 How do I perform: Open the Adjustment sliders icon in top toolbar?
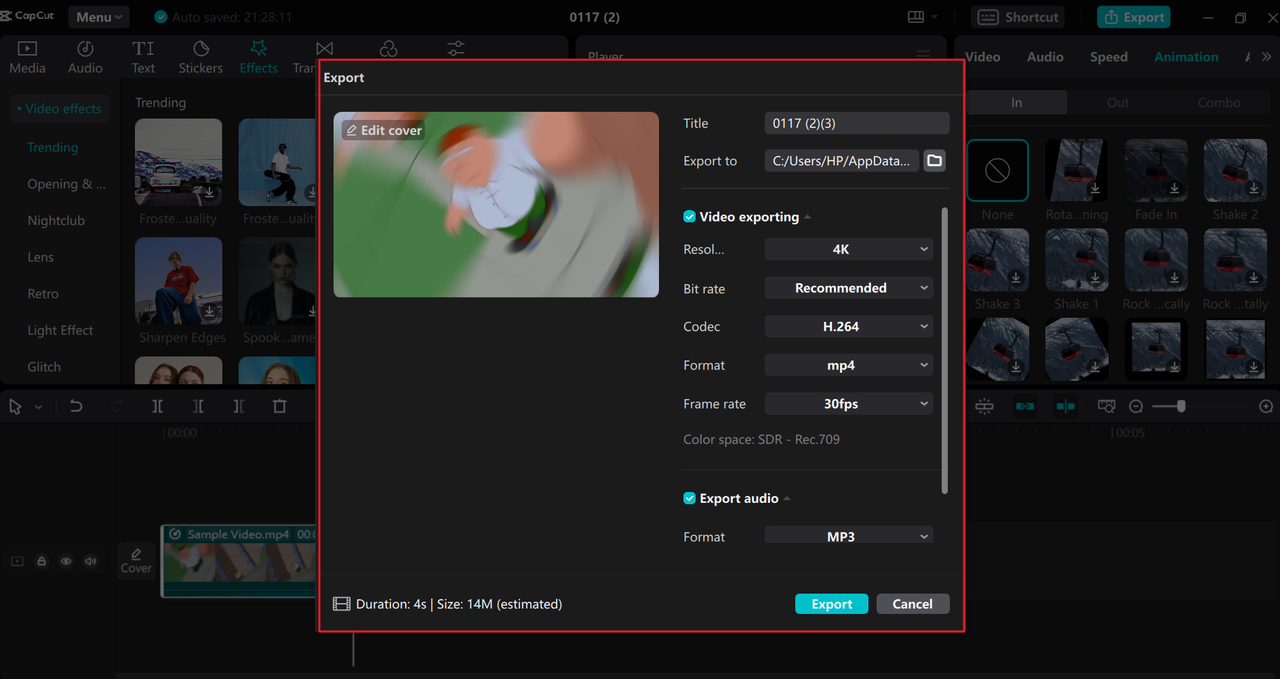[x=455, y=49]
